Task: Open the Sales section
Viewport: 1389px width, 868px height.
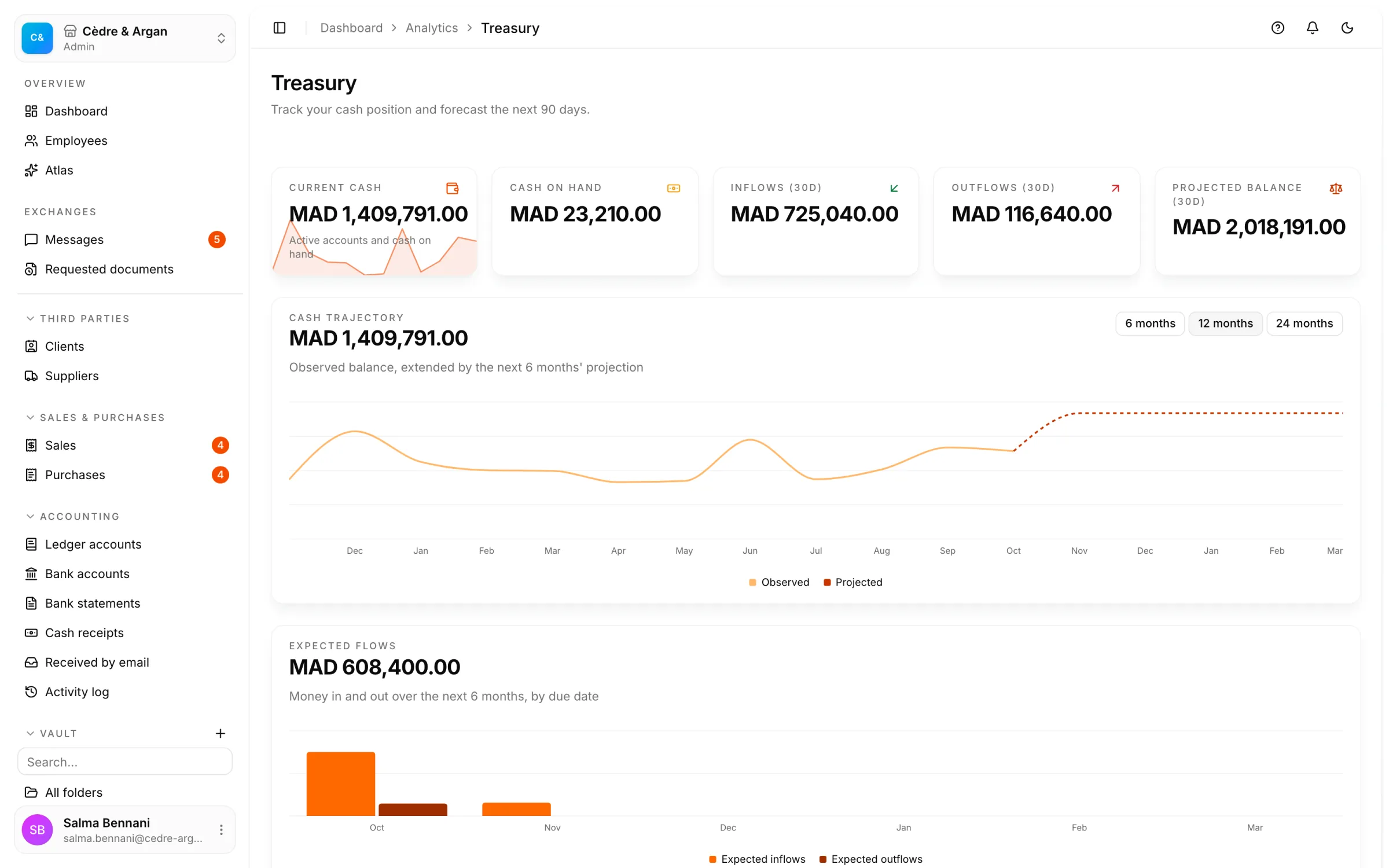Action: click(x=125, y=445)
